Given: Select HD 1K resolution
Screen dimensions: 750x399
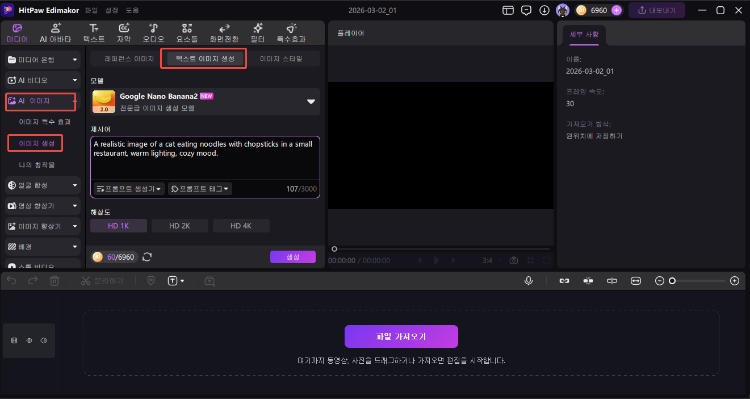Looking at the screenshot, I should (x=119, y=226).
